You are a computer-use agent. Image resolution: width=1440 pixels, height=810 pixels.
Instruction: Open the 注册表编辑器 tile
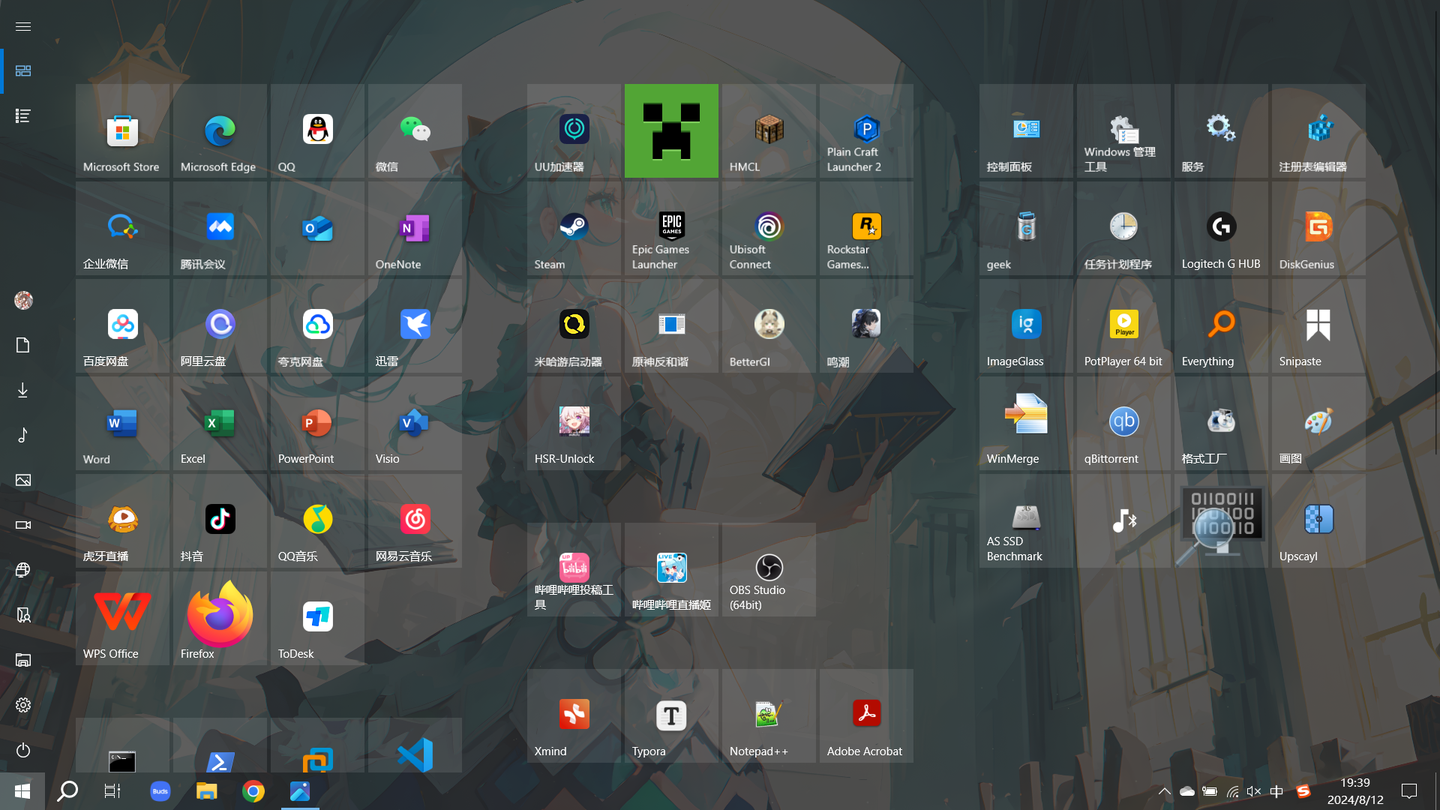(1318, 131)
